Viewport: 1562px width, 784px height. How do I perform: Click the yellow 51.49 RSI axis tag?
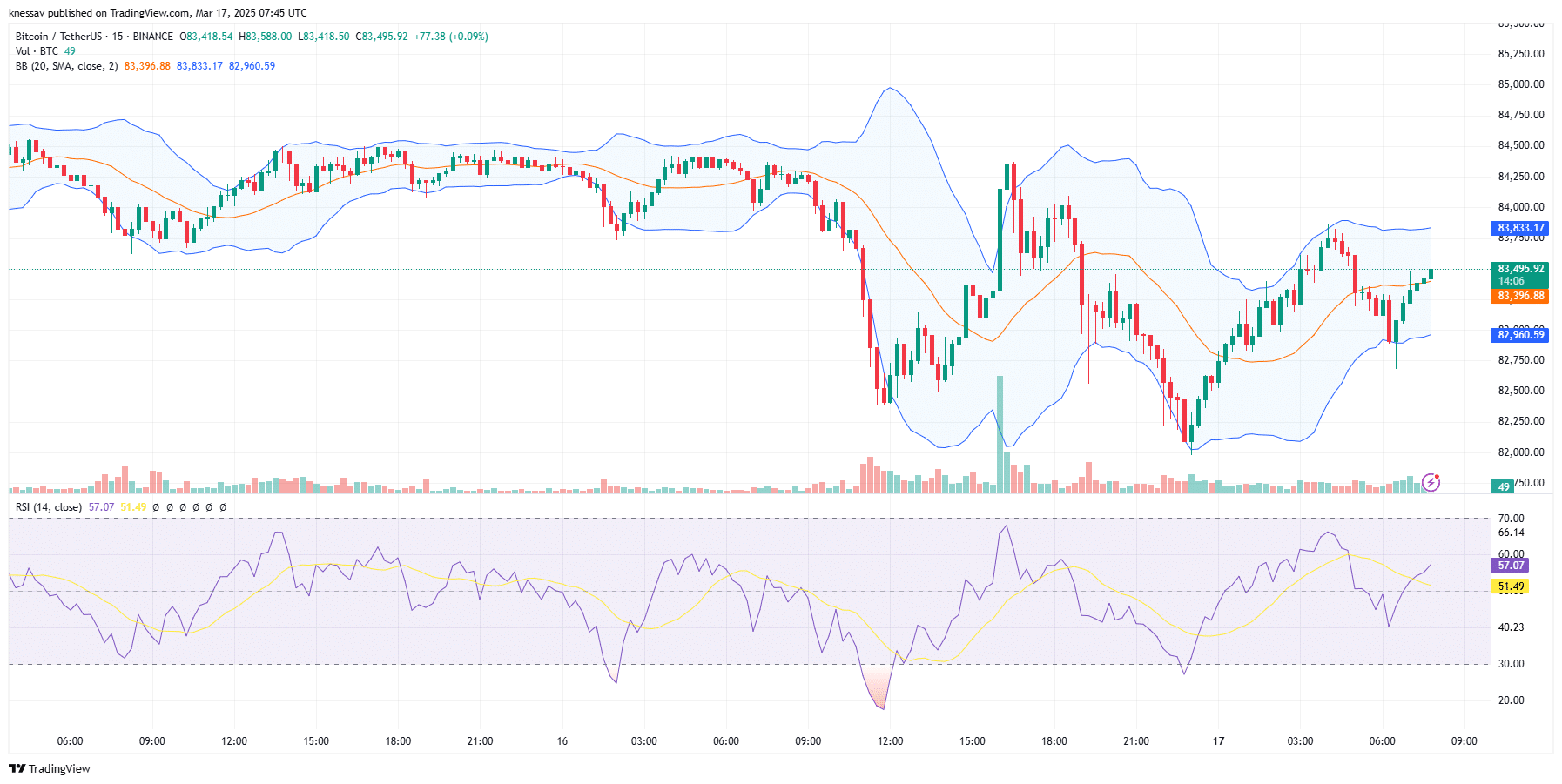pos(1511,586)
